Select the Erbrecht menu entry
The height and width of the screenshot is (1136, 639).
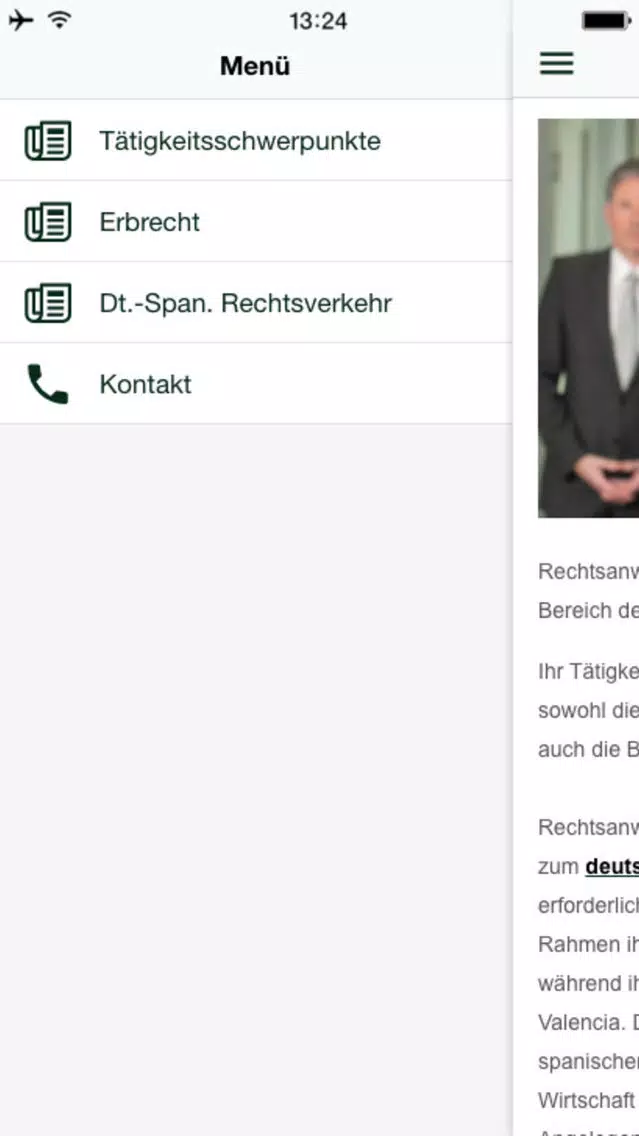click(256, 222)
